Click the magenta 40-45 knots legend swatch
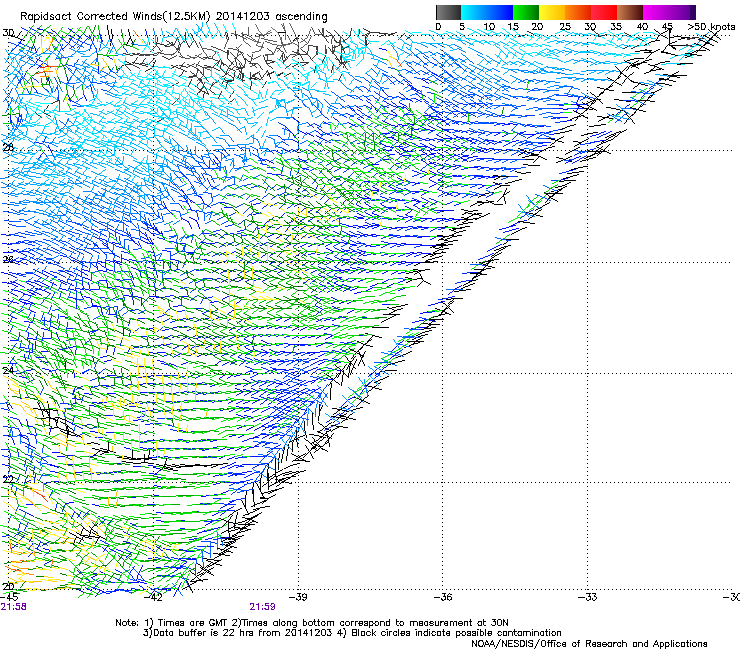Screen dimensions: 740x650 pos(656,12)
